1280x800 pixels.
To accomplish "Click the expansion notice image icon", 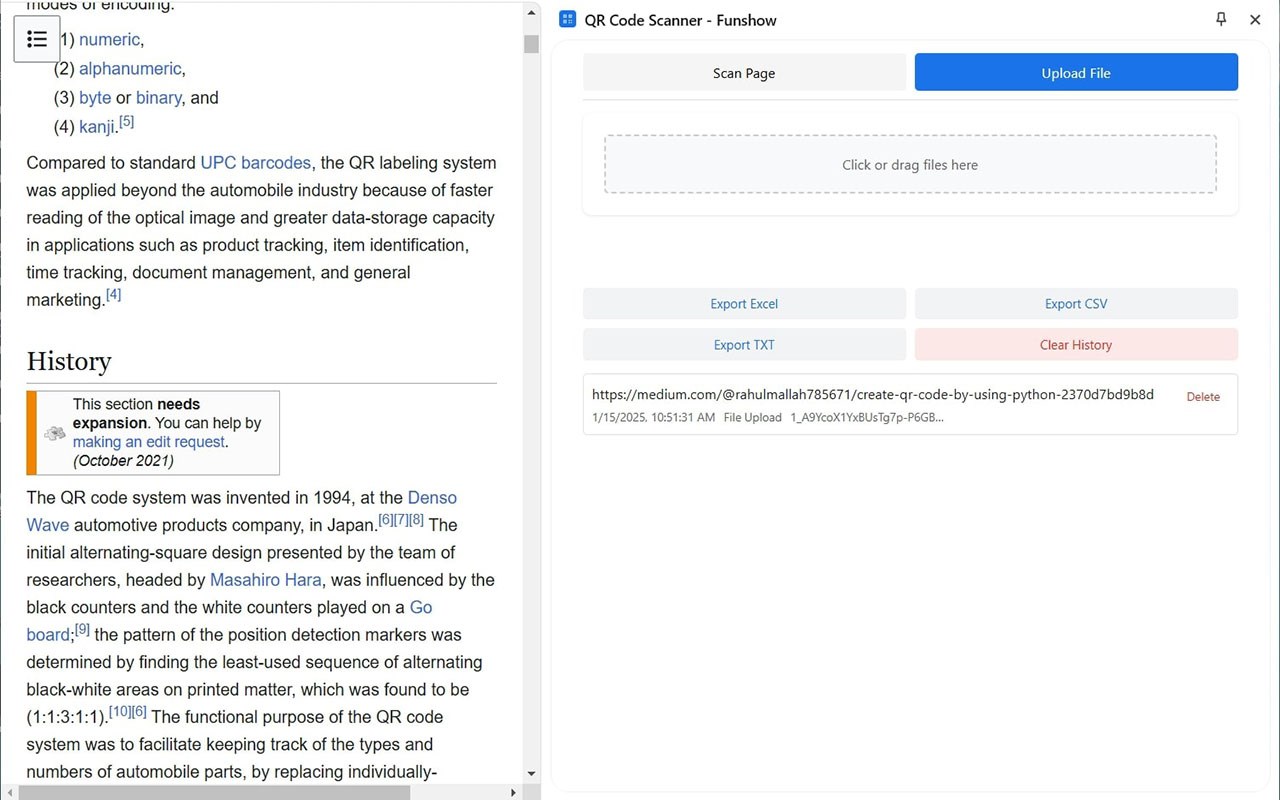I will [55, 433].
